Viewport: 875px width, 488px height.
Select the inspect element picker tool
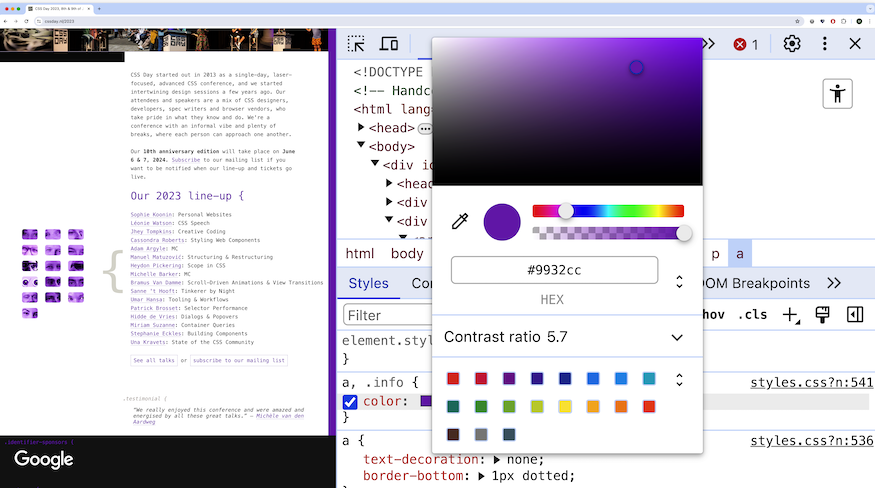click(x=356, y=44)
